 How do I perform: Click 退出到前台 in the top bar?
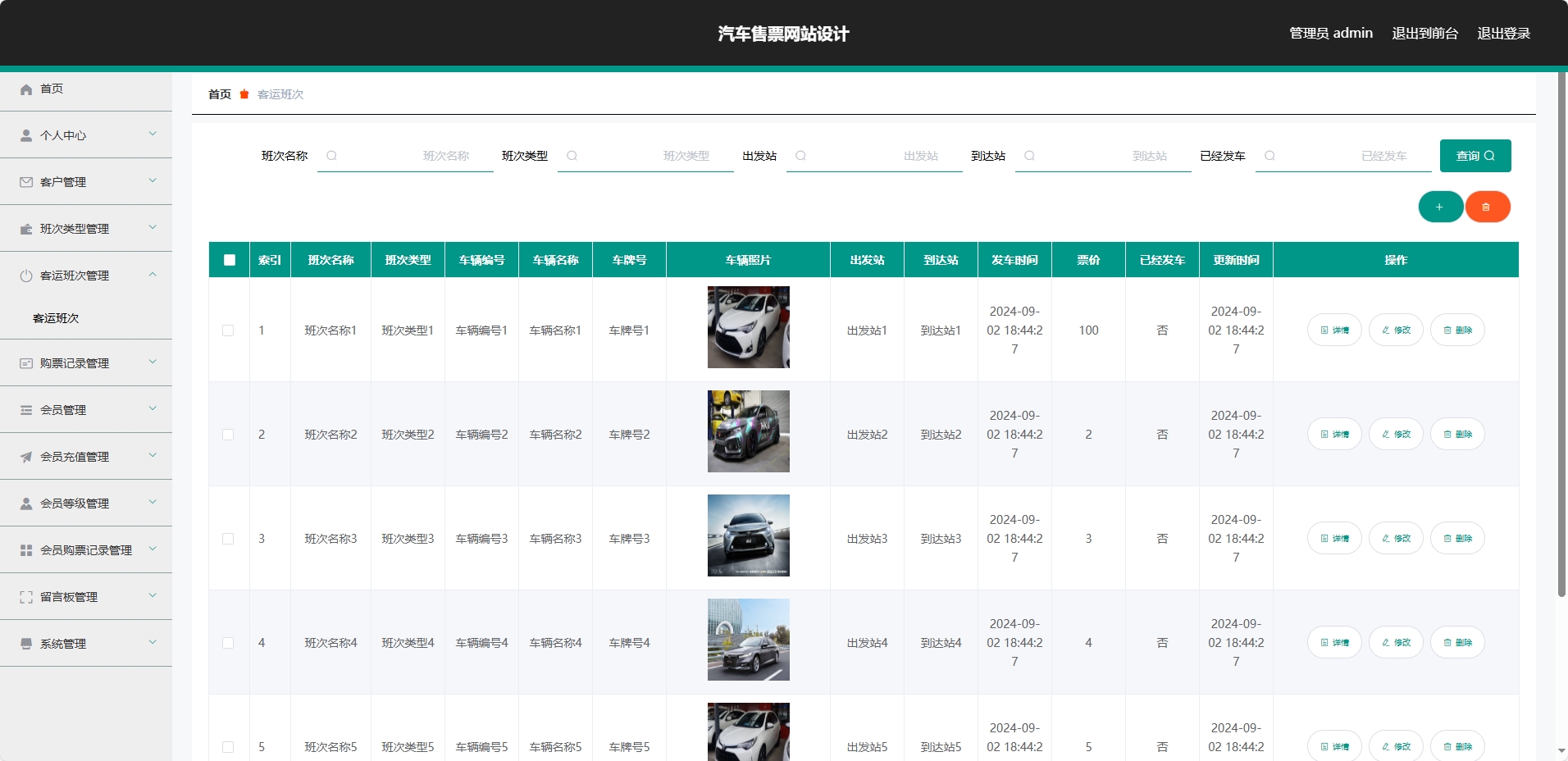(x=1424, y=33)
